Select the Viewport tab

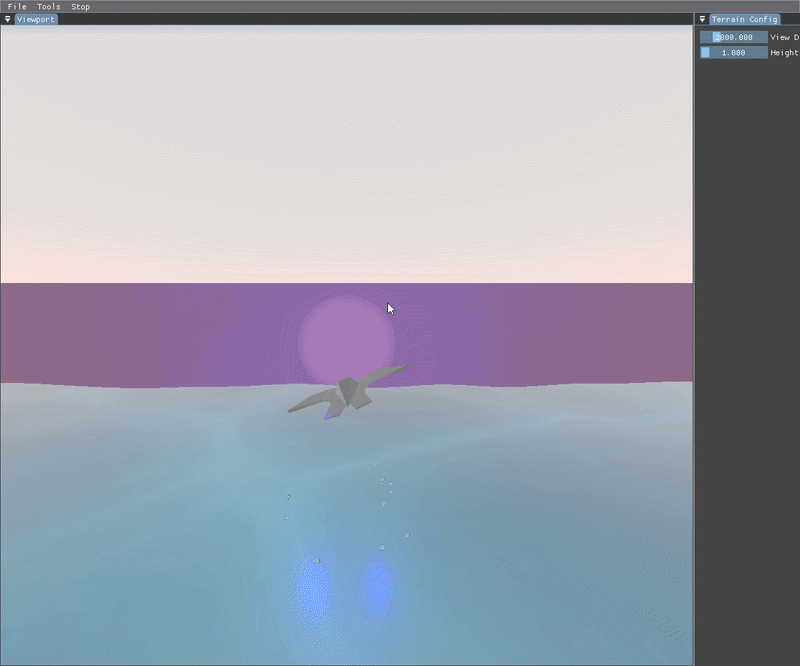click(x=36, y=19)
